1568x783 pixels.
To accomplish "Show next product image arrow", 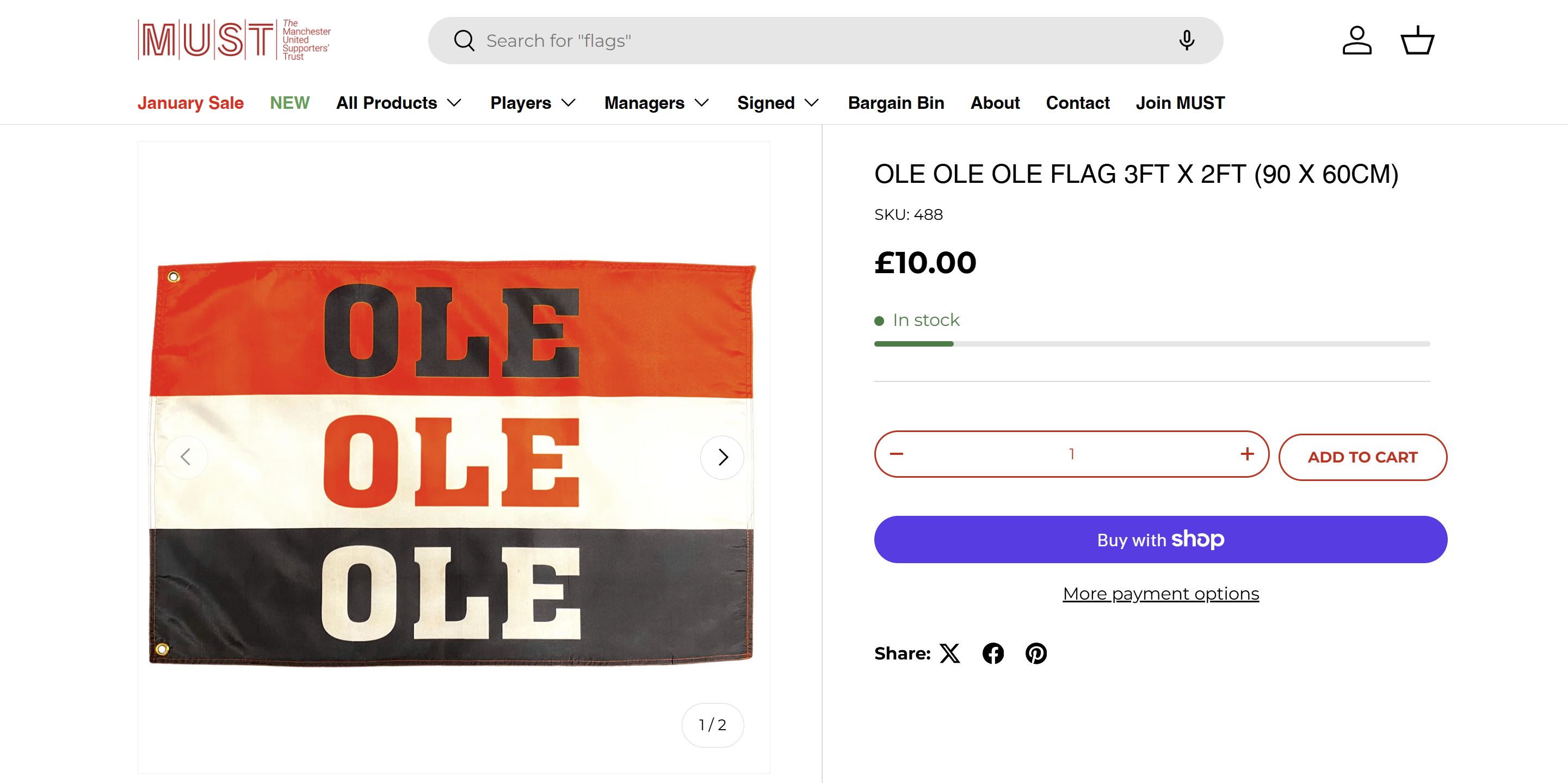I will point(723,457).
